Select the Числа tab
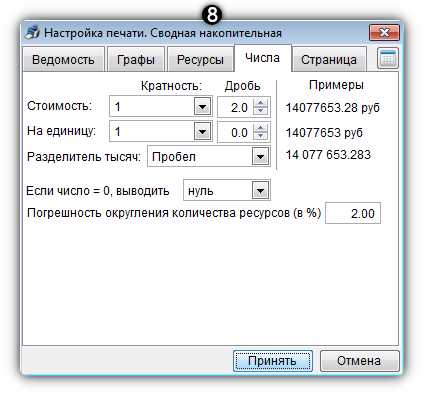Viewport: 424px width, 396px height. click(263, 58)
